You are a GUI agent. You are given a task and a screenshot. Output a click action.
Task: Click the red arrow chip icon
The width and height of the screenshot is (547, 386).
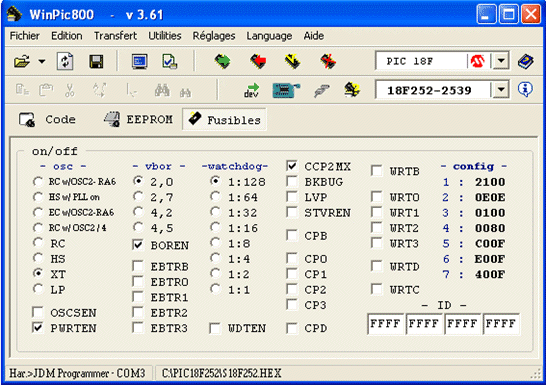[258, 62]
